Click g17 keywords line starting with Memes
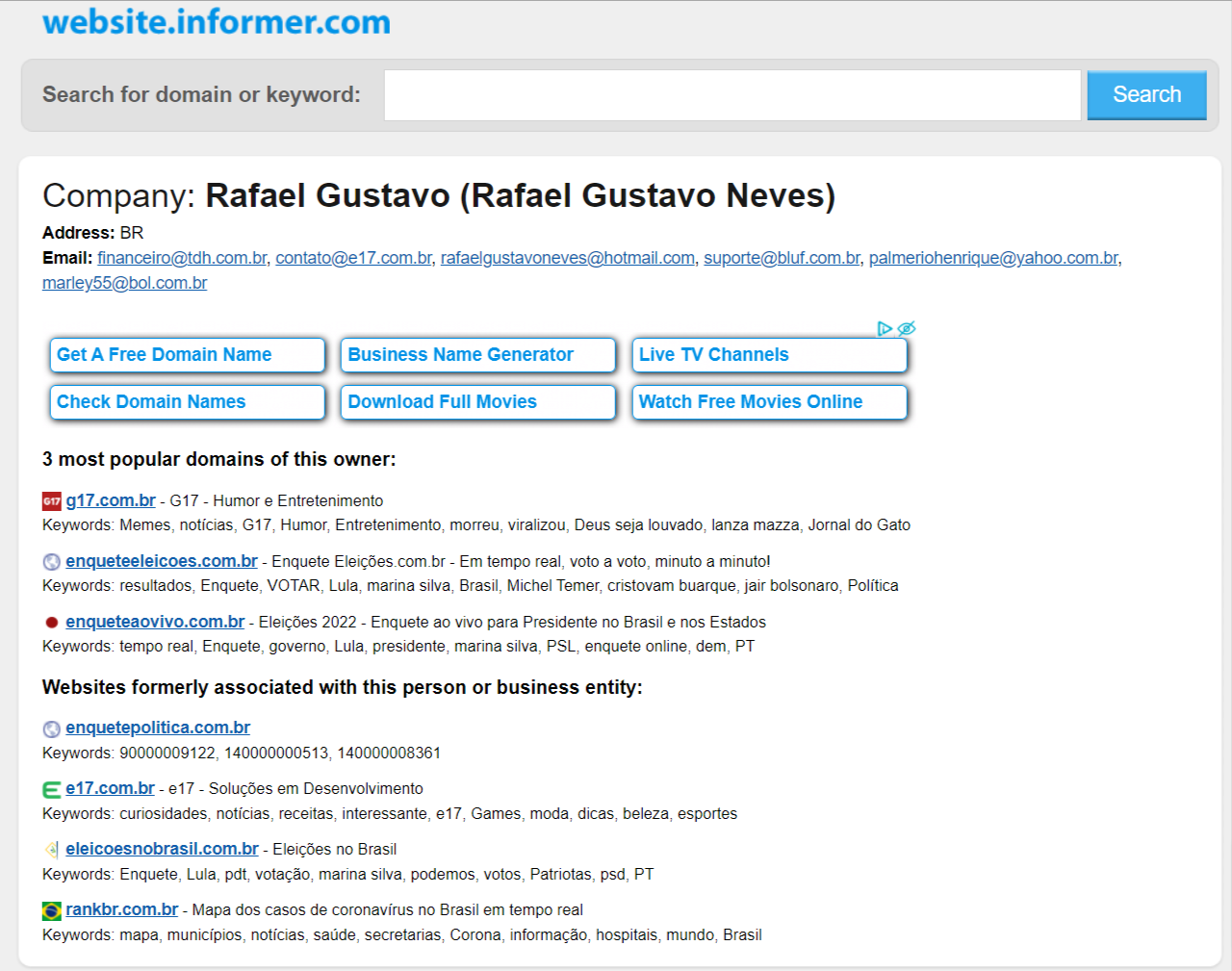This screenshot has width=1232, height=971. tap(476, 525)
